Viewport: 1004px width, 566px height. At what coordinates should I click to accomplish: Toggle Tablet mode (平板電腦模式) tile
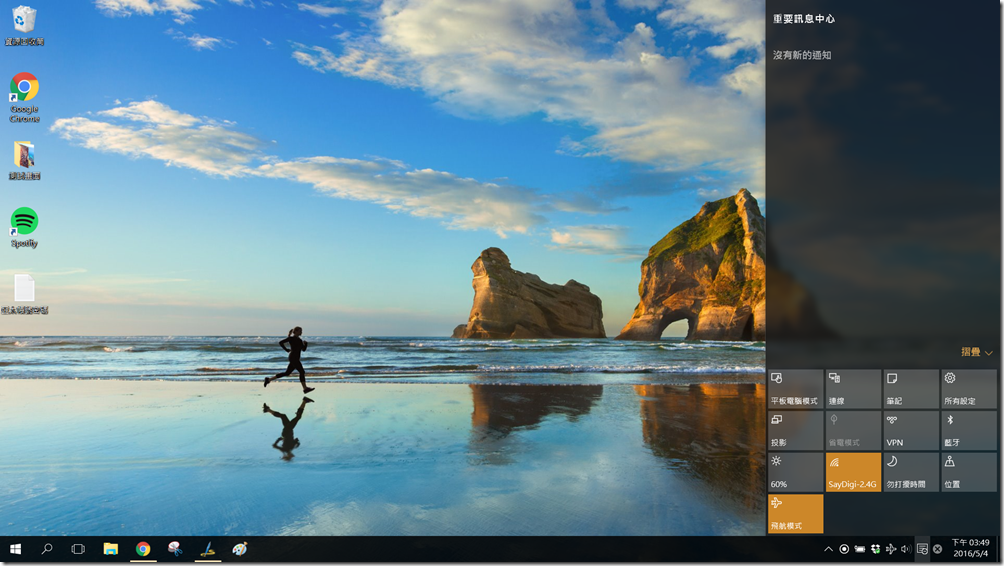coord(795,388)
